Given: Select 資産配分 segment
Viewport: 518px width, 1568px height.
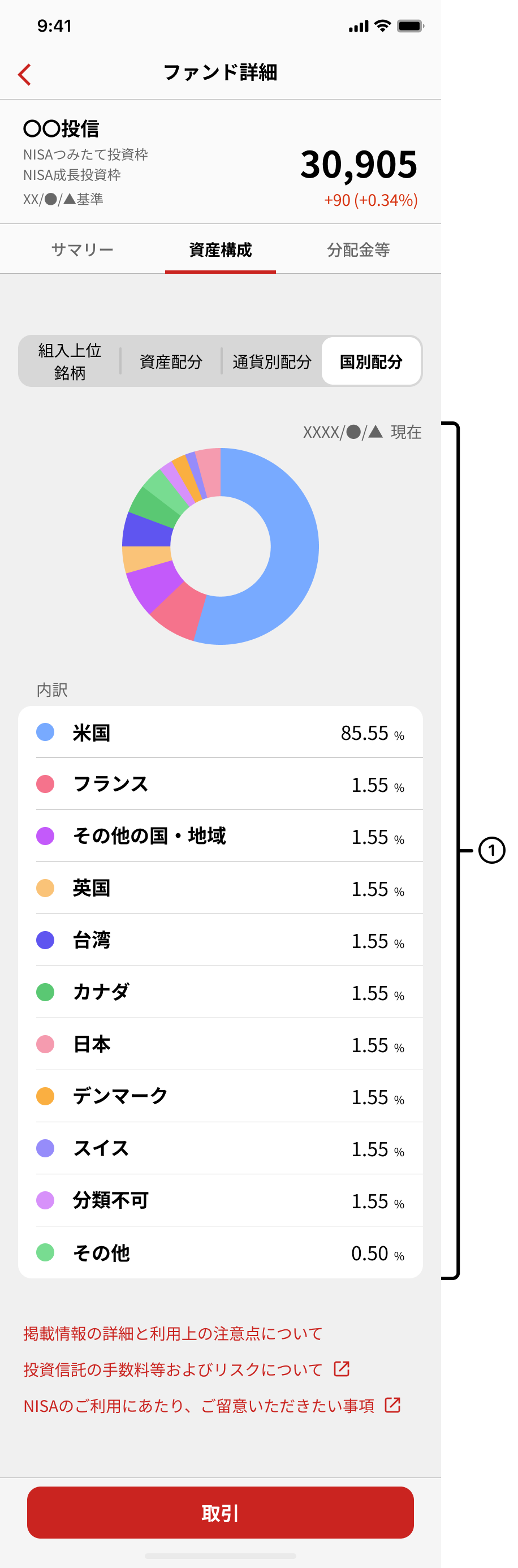Looking at the screenshot, I should tap(170, 361).
